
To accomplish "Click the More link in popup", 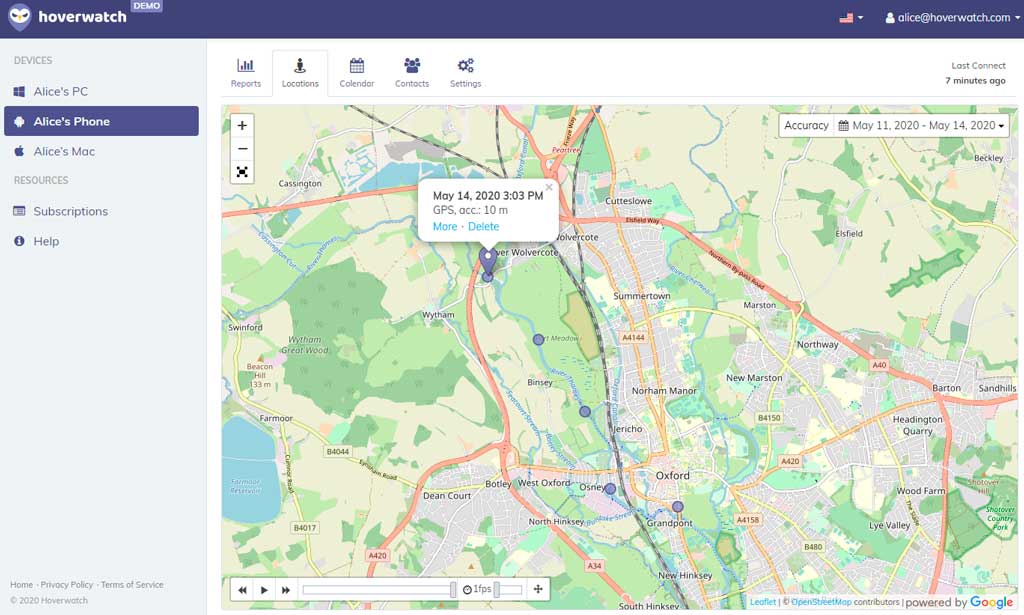I will pyautogui.click(x=444, y=227).
